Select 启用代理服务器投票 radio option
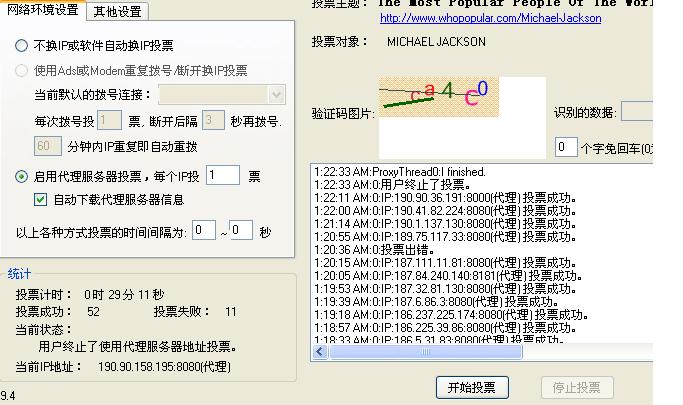The image size is (683, 405). point(22,177)
